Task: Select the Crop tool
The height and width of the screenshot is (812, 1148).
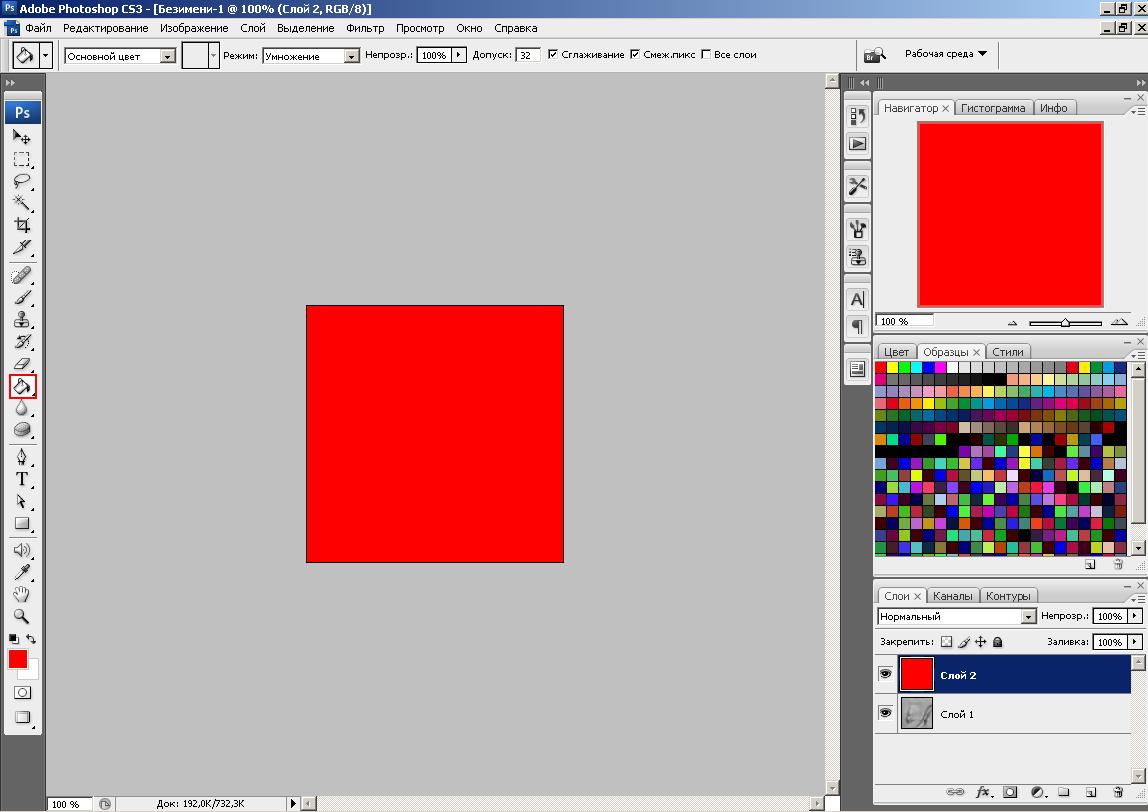Action: (x=22, y=225)
